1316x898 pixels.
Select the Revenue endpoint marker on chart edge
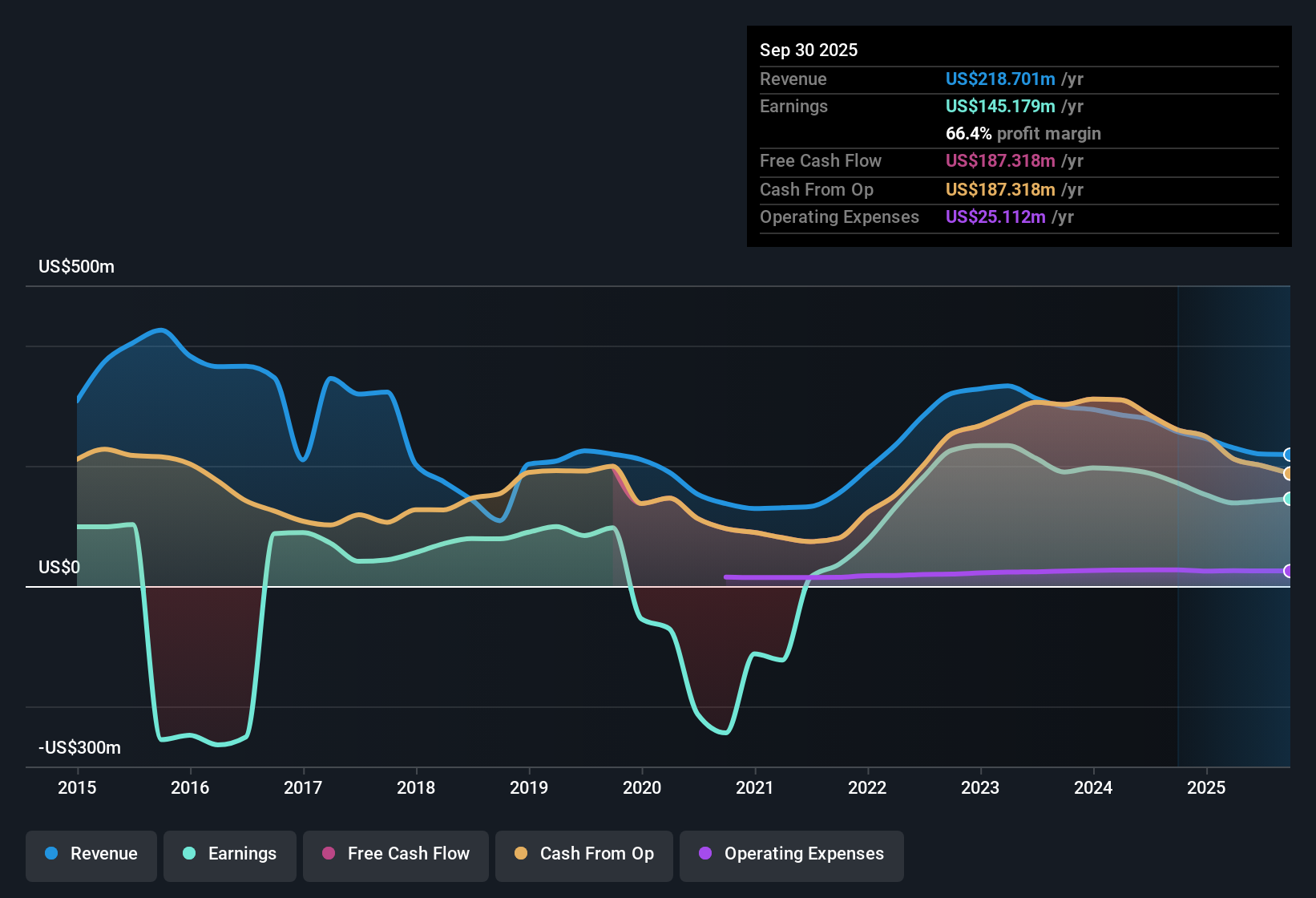point(1289,454)
